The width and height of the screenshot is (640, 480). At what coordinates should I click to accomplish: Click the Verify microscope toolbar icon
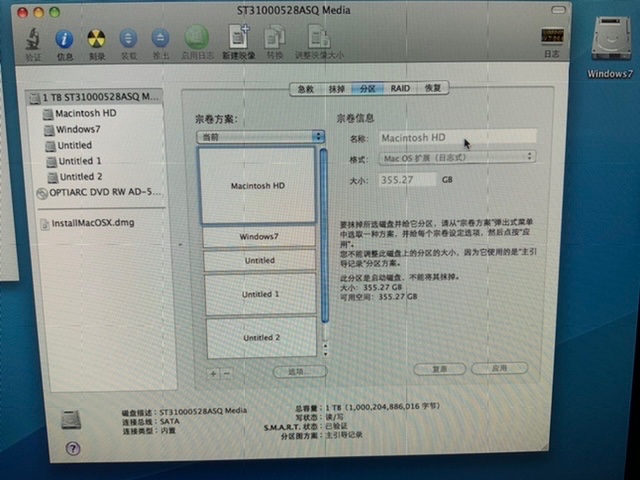tap(33, 39)
